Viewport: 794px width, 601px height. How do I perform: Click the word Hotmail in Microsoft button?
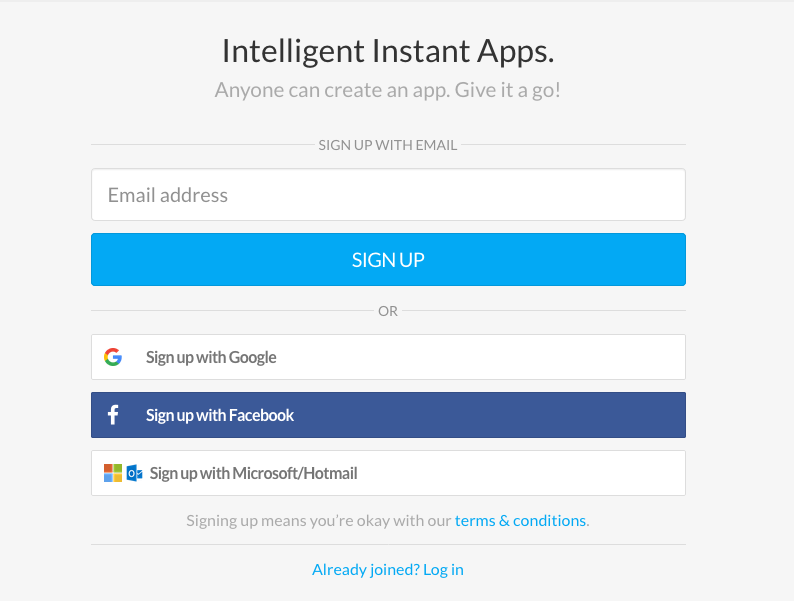pyautogui.click(x=331, y=473)
